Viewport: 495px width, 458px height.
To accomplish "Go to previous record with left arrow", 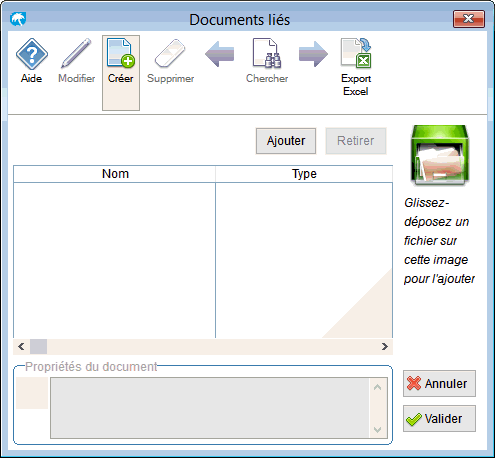I will pos(219,54).
